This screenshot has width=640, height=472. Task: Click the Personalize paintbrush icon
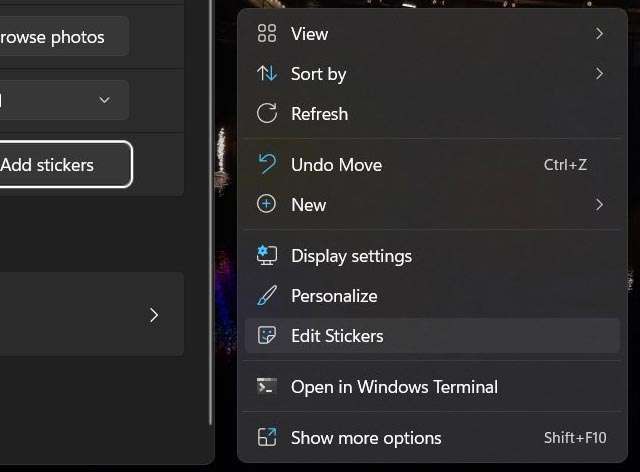pos(266,296)
